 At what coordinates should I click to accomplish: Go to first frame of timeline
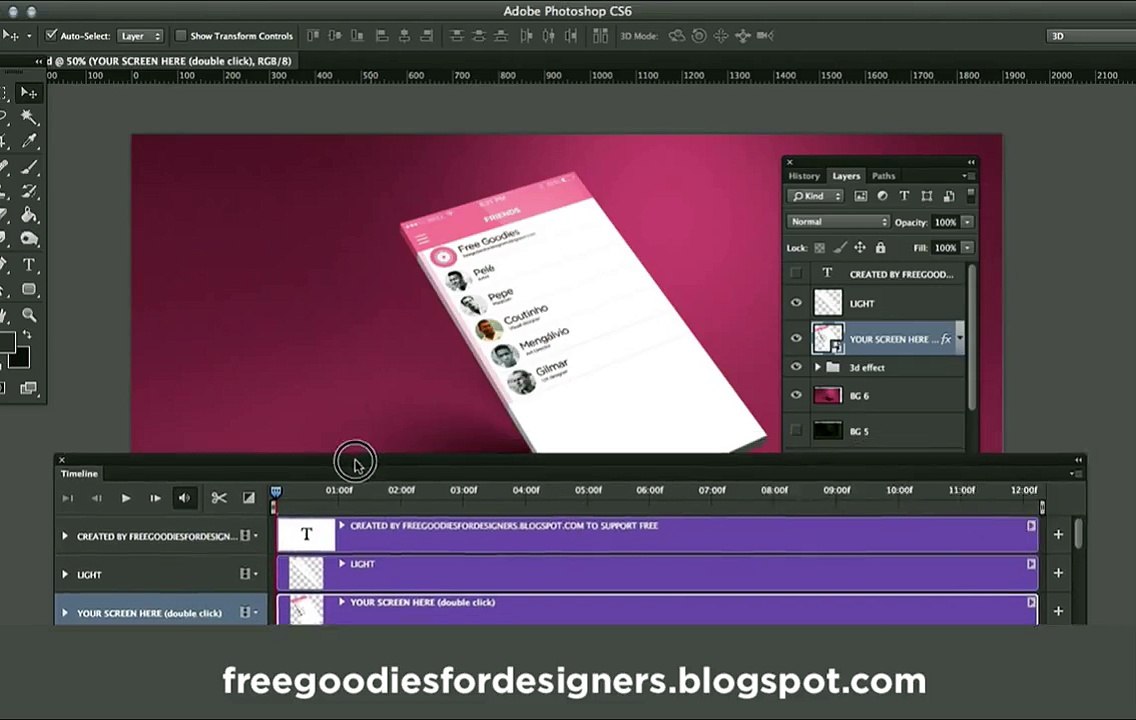pos(67,498)
